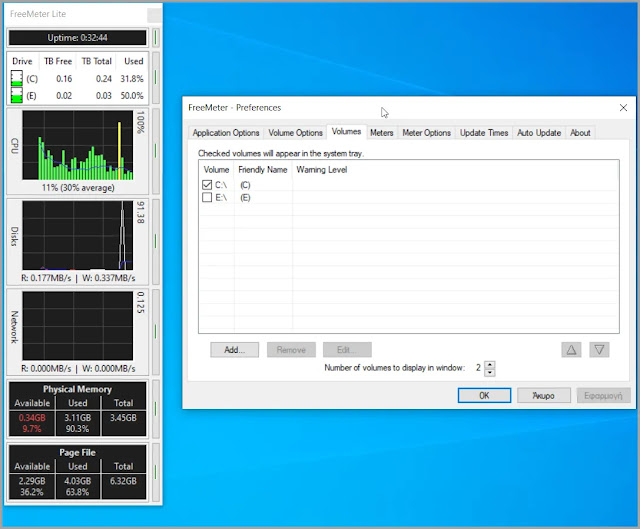Click the 50.0% used value for drive E

[131, 96]
